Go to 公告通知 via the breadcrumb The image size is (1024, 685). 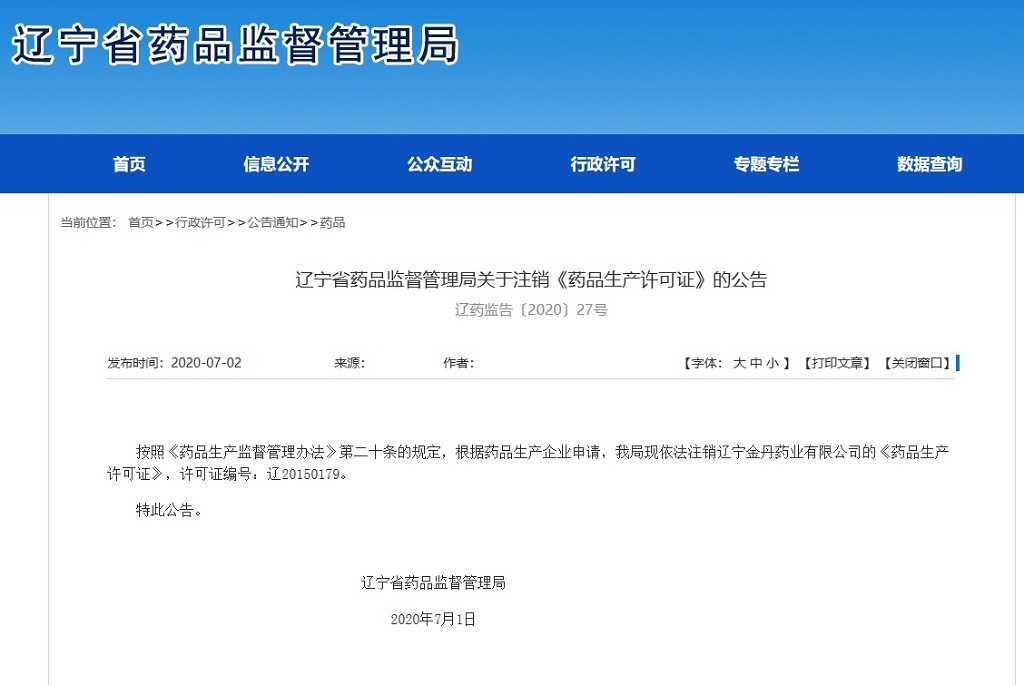[272, 222]
